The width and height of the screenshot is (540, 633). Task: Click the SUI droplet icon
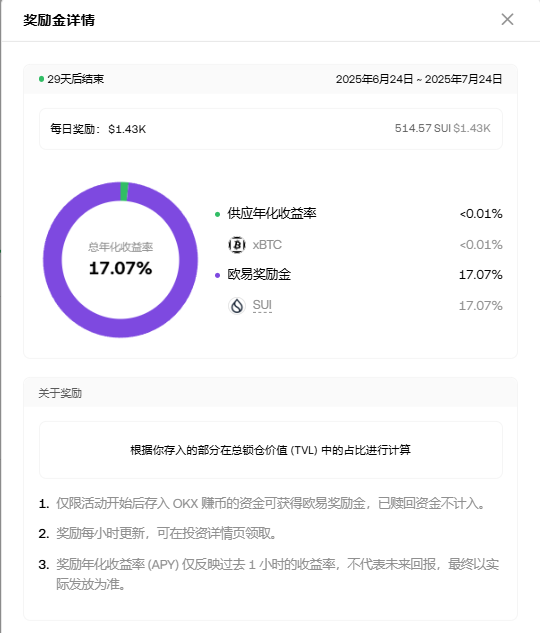(237, 306)
